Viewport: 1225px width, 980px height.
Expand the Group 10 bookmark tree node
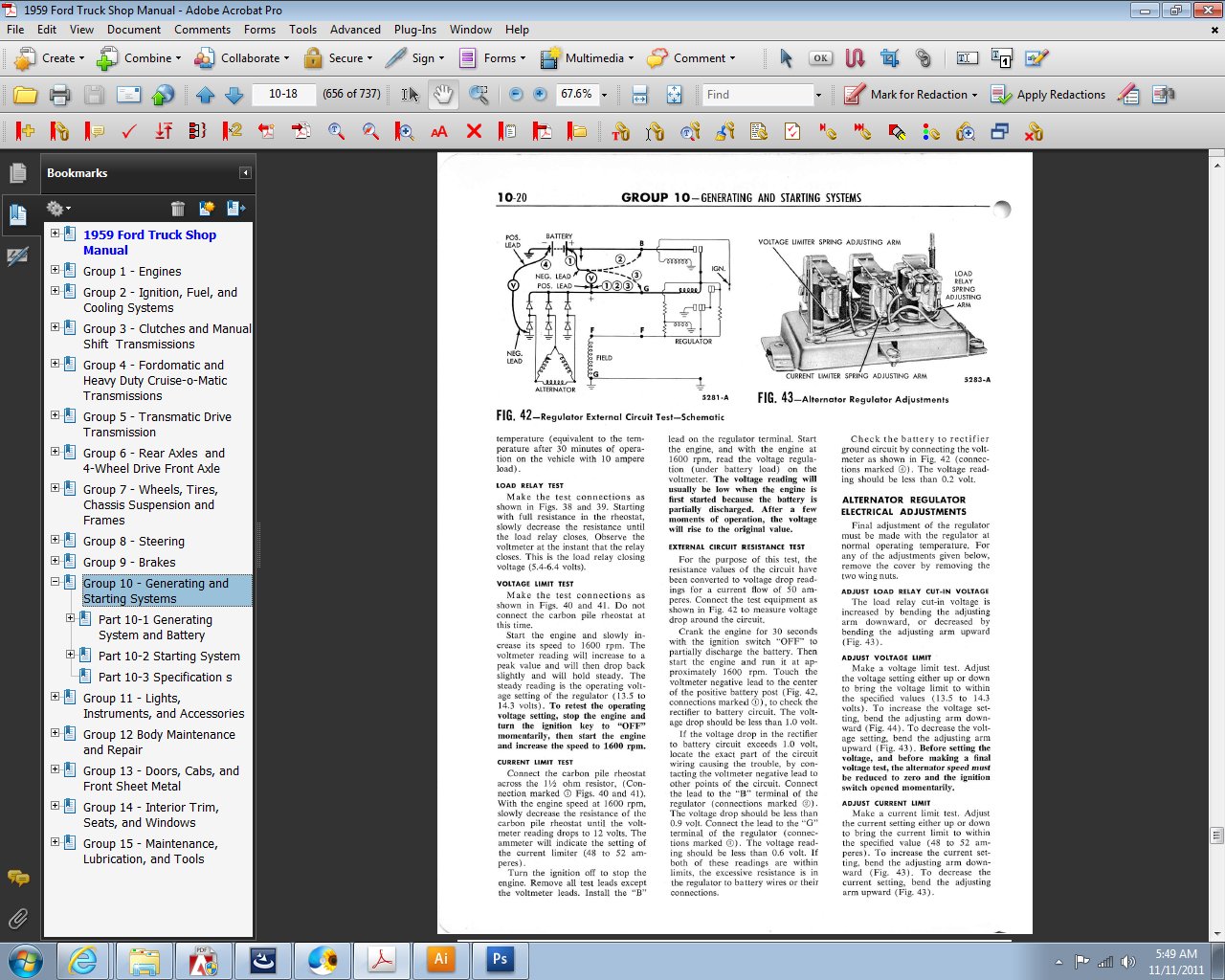[x=56, y=583]
